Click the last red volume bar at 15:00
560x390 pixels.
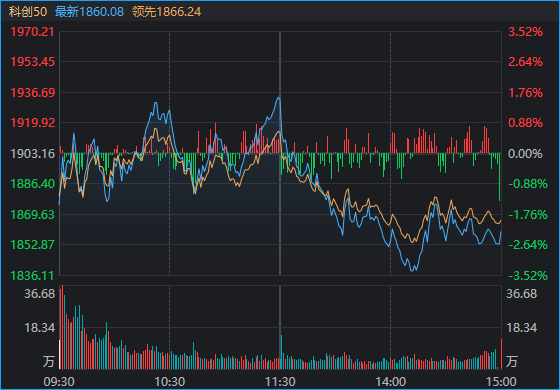[x=501, y=354]
